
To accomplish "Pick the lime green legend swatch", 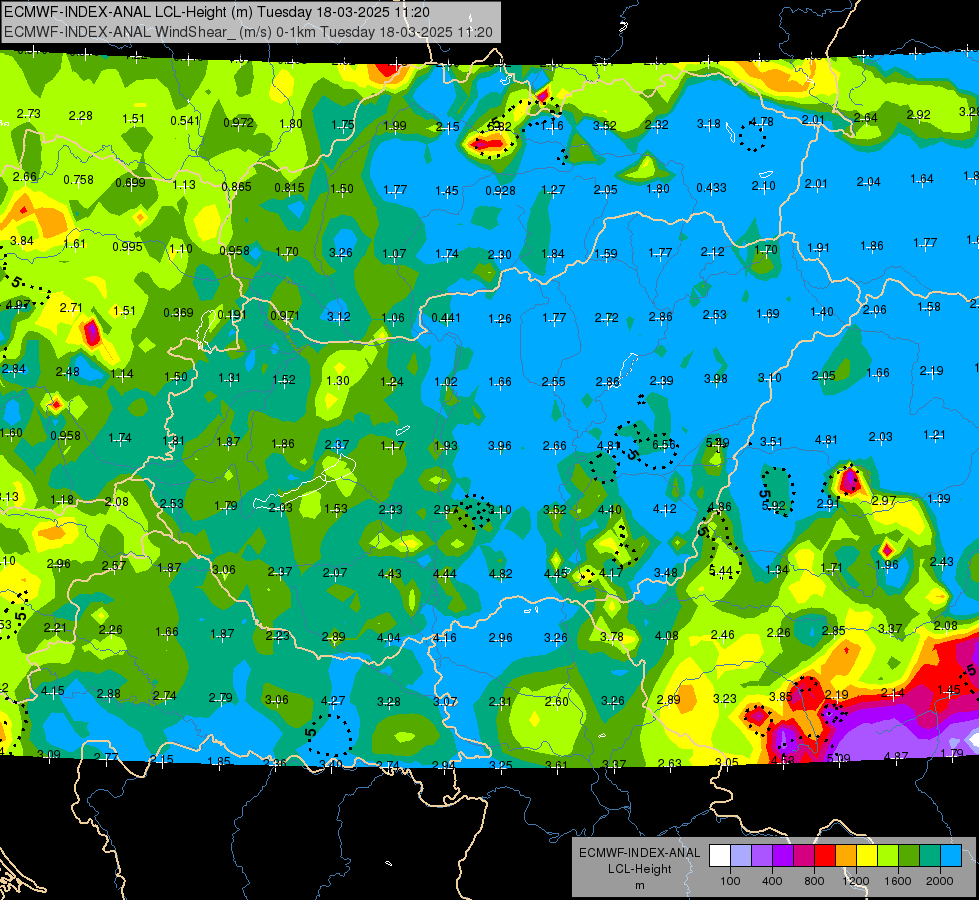I will coord(888,856).
